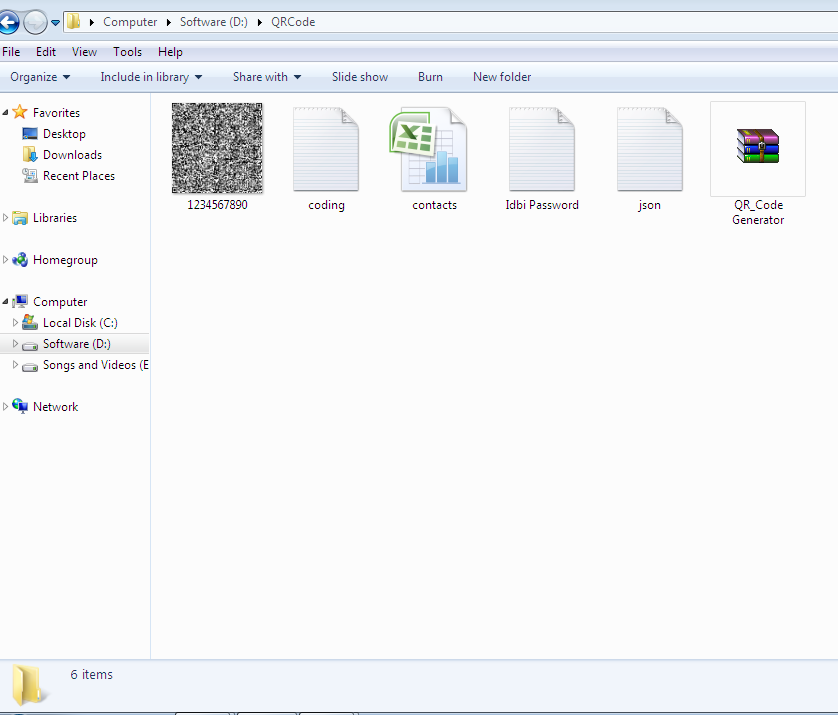The width and height of the screenshot is (838, 715).
Task: Click the Network icon
Action: click(20, 406)
